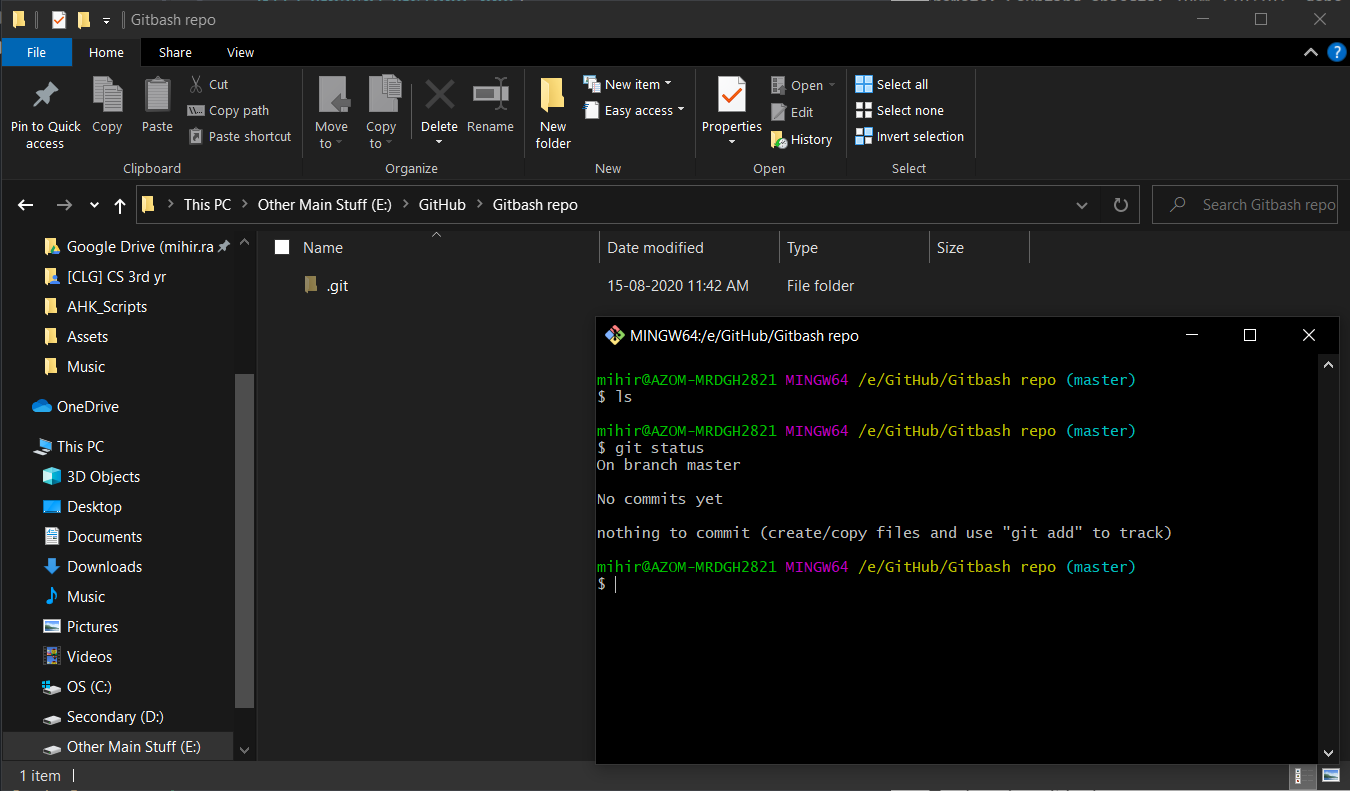
Task: Open Videos in the navigation pane
Action: (77, 657)
